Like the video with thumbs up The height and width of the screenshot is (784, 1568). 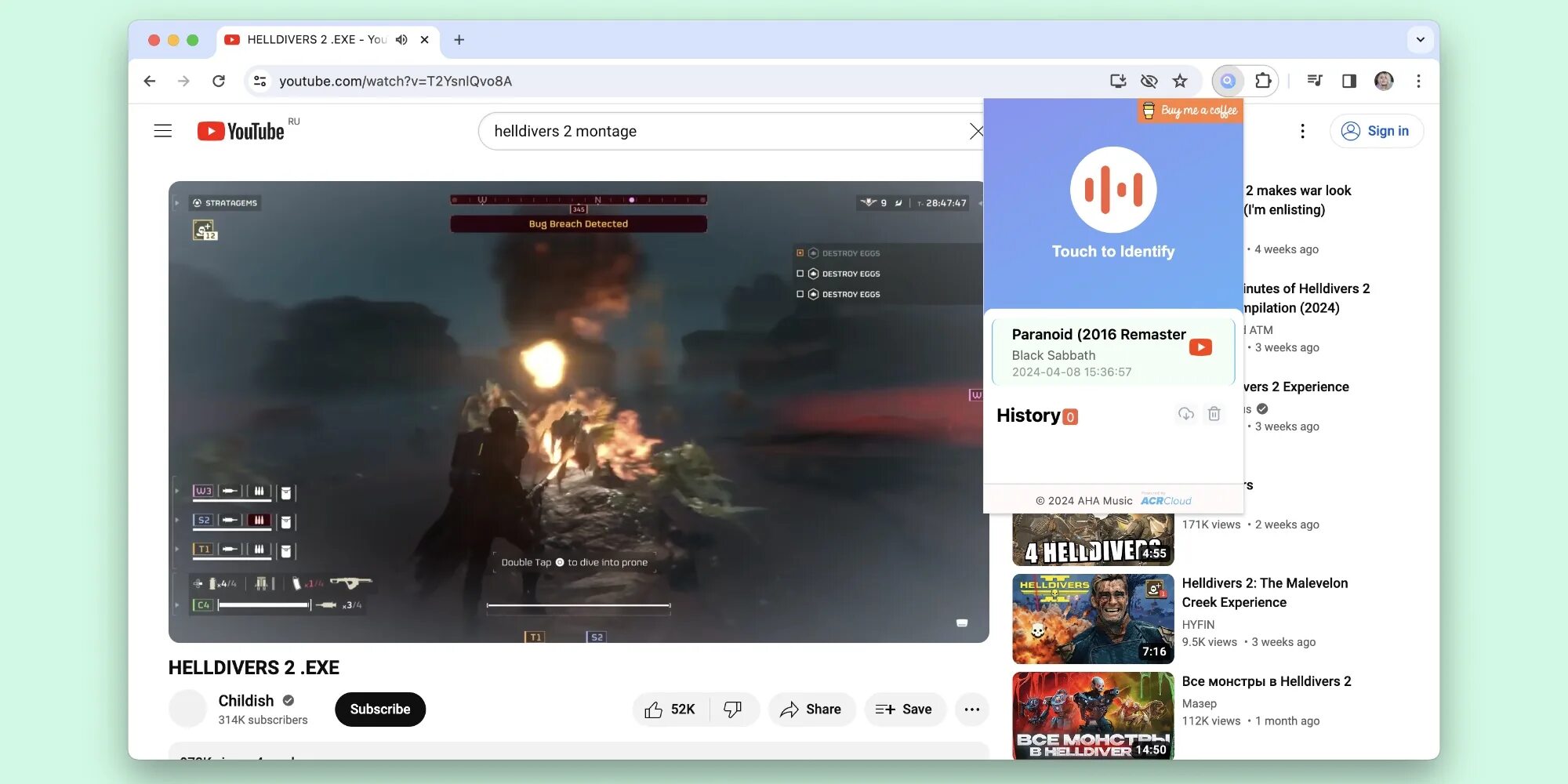[x=671, y=710]
